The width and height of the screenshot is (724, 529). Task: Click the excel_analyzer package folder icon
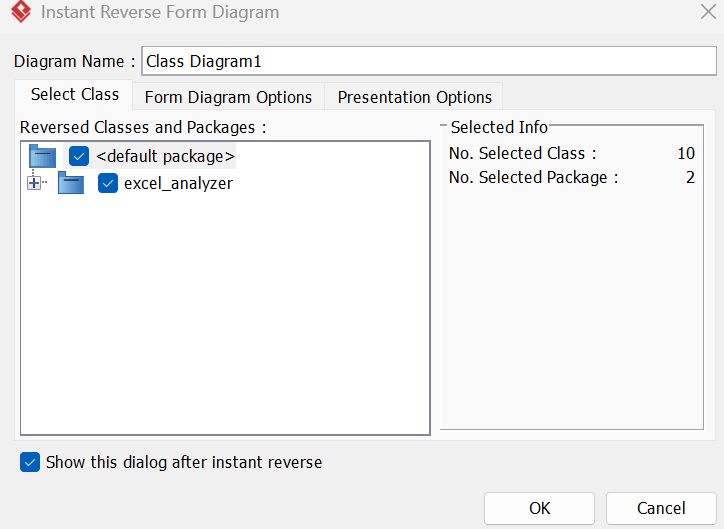click(71, 183)
